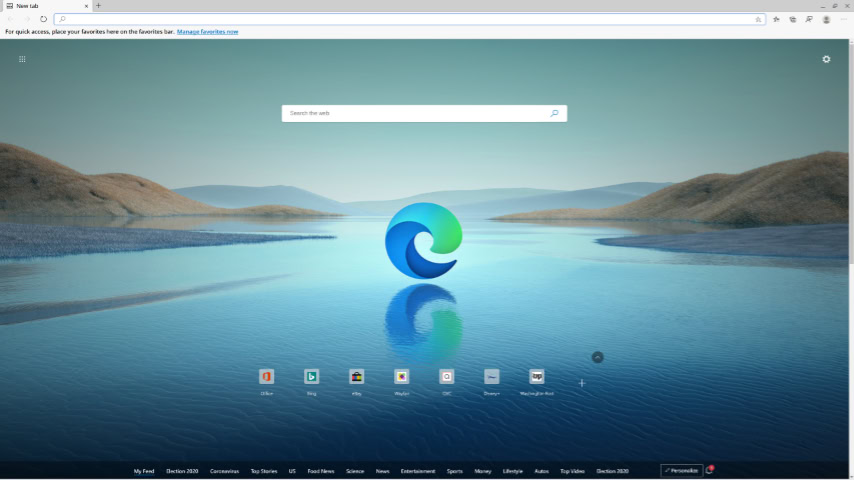The height and width of the screenshot is (480, 854).
Task: Switch to the US feed tab
Action: click(292, 471)
